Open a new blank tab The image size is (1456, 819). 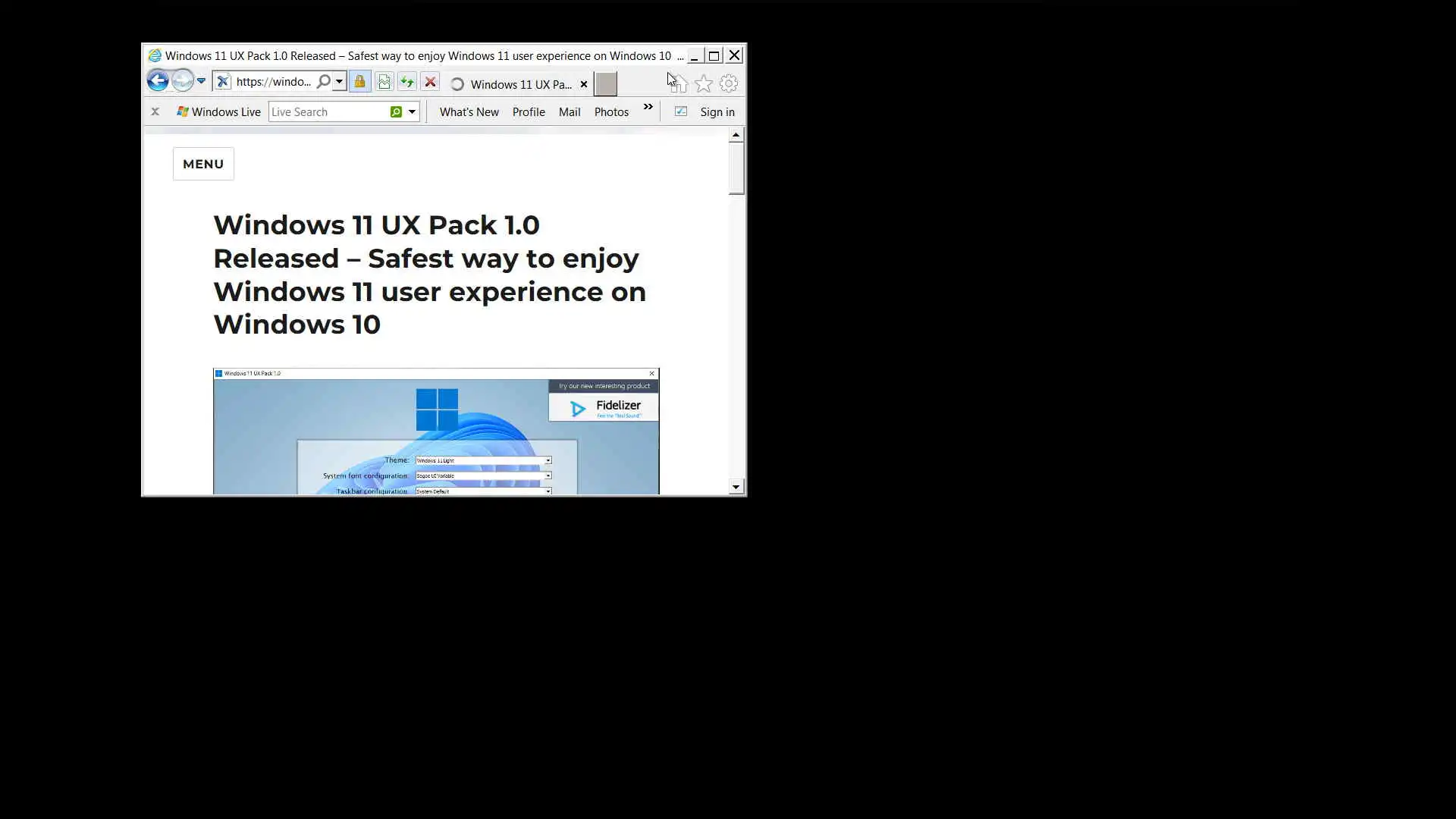tap(605, 84)
